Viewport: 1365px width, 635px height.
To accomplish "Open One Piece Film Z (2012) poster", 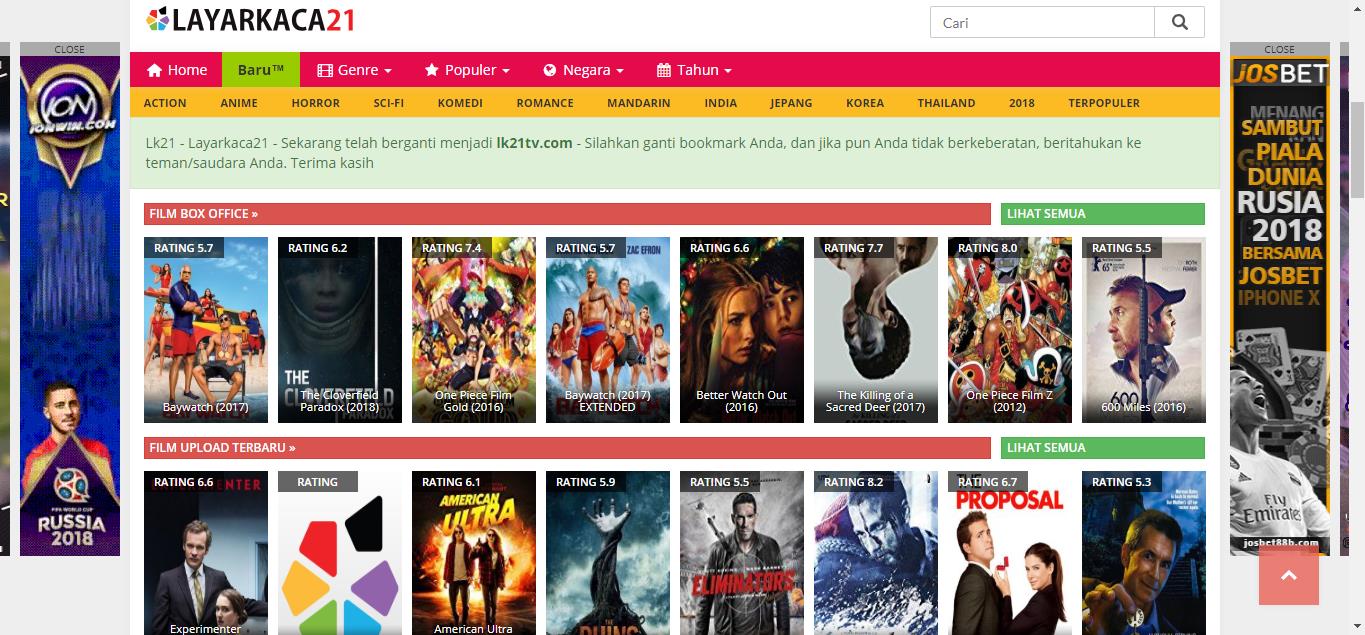I will (1010, 330).
